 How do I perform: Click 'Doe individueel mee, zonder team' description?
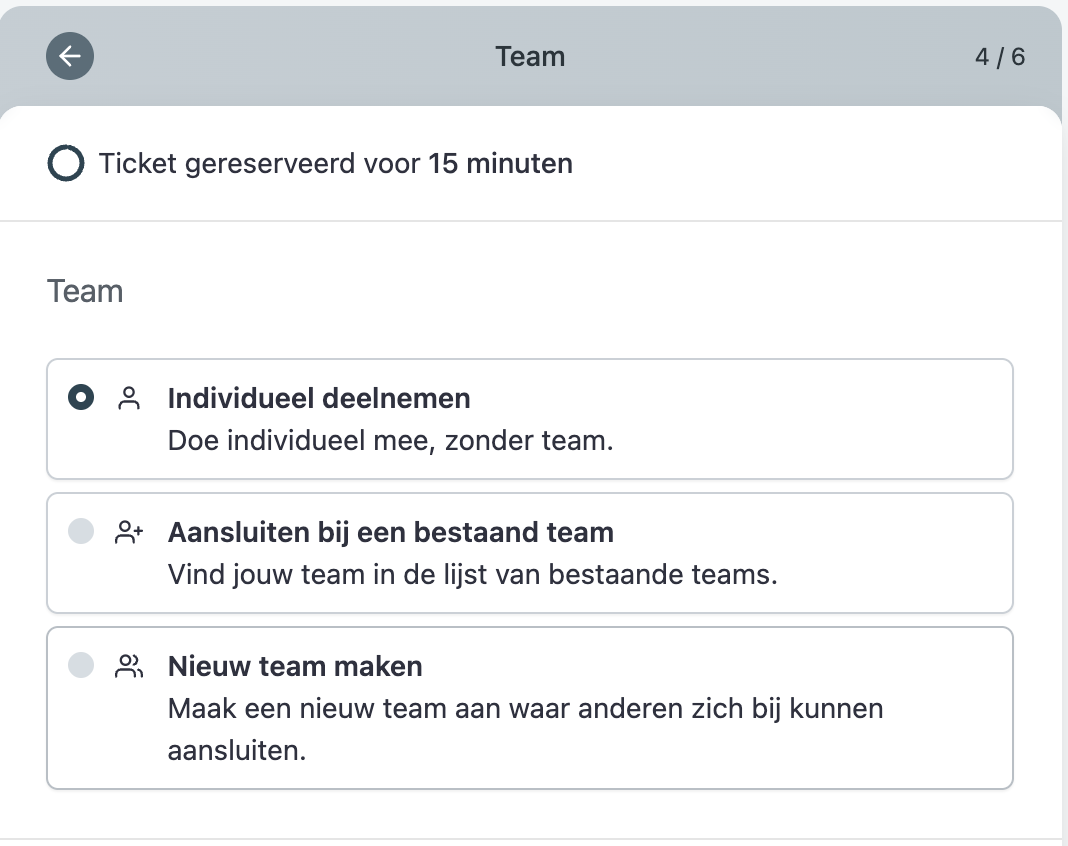(x=390, y=440)
